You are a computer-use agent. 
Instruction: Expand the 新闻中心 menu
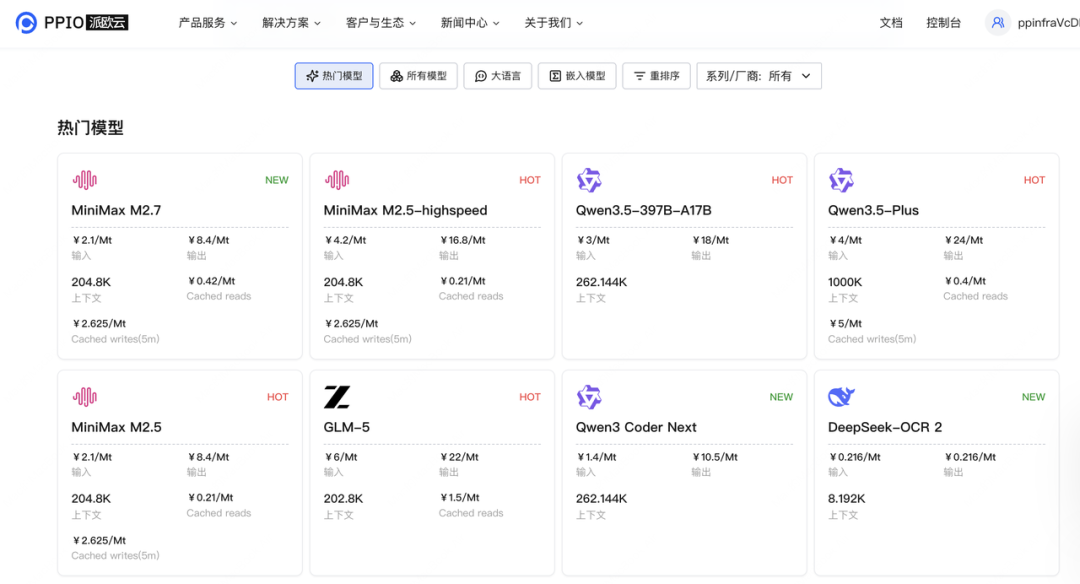pos(470,23)
